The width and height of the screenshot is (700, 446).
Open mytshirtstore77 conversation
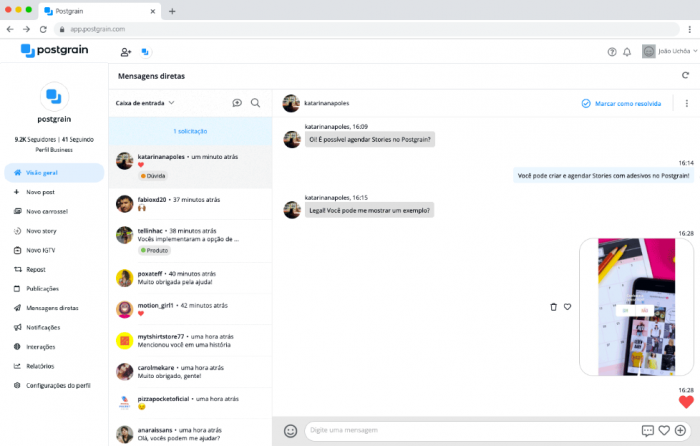coord(190,341)
